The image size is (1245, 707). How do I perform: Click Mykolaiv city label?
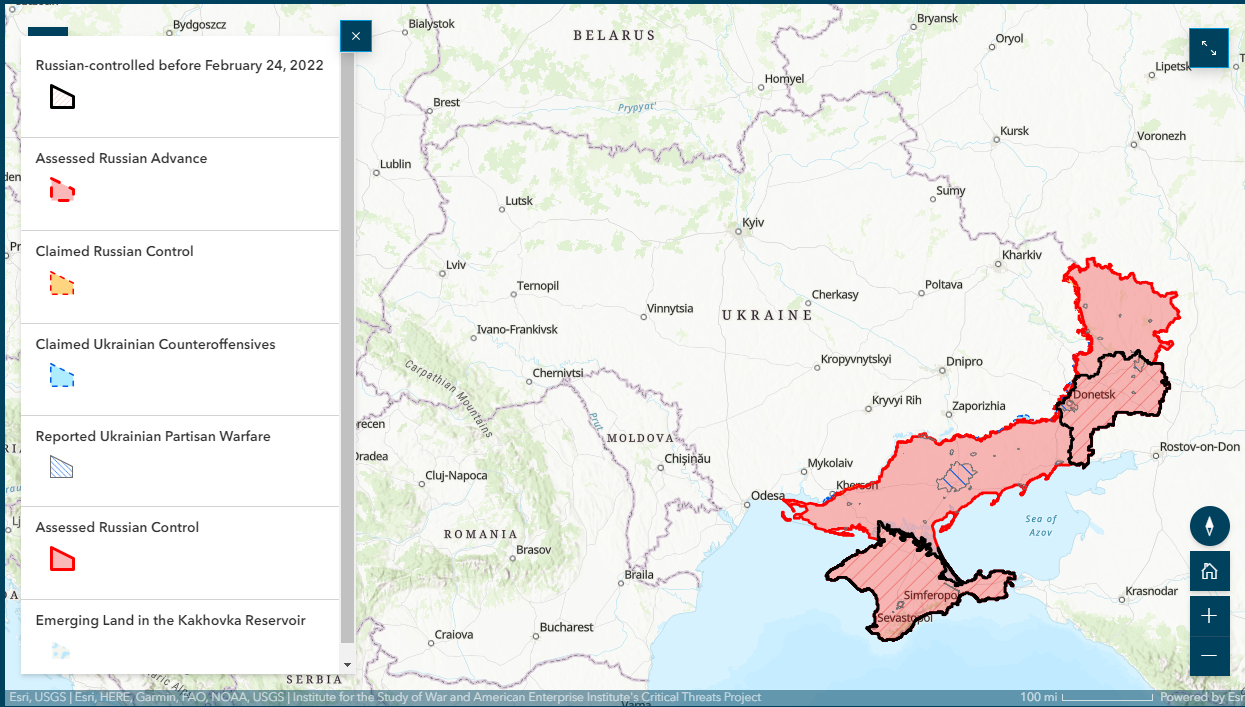pyautogui.click(x=830, y=463)
